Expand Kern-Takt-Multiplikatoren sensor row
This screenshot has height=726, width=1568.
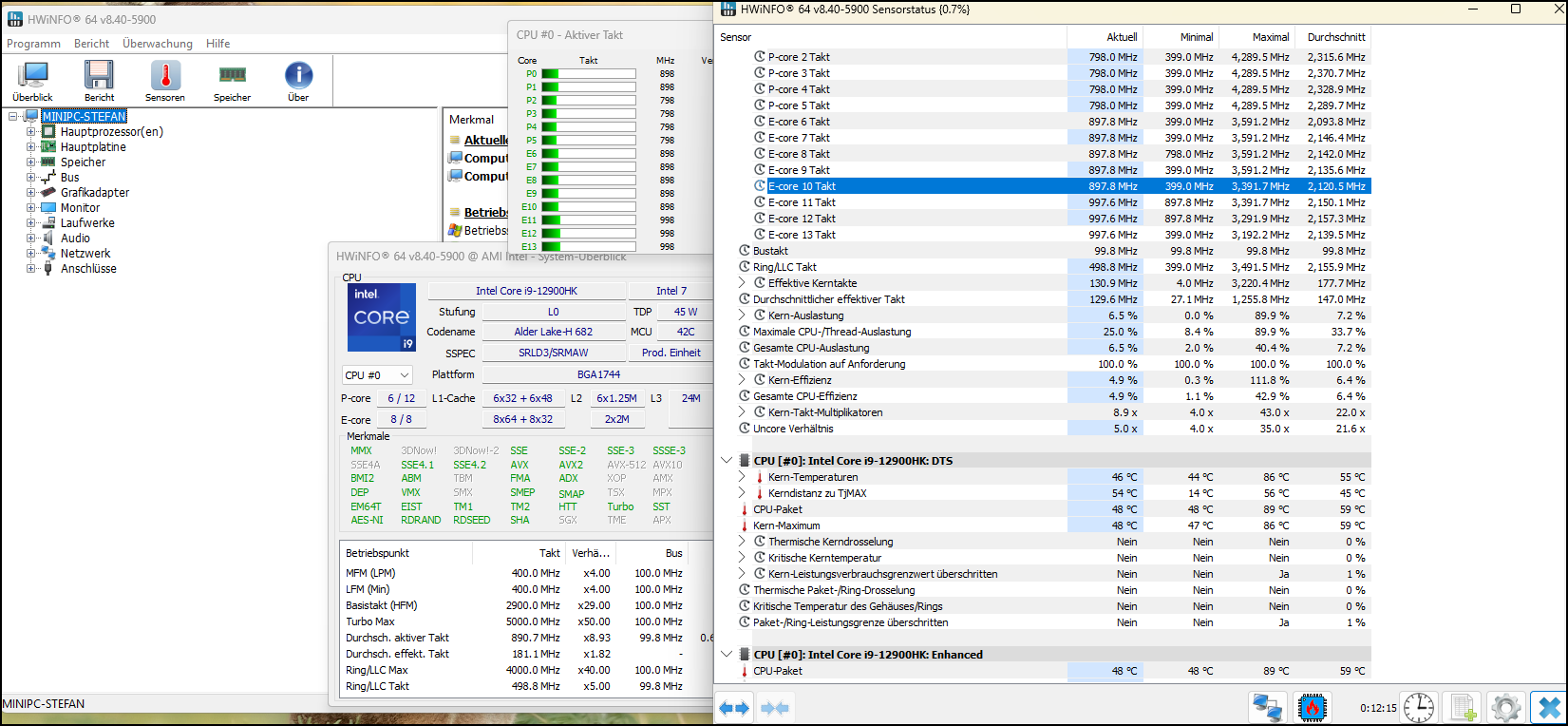742,412
